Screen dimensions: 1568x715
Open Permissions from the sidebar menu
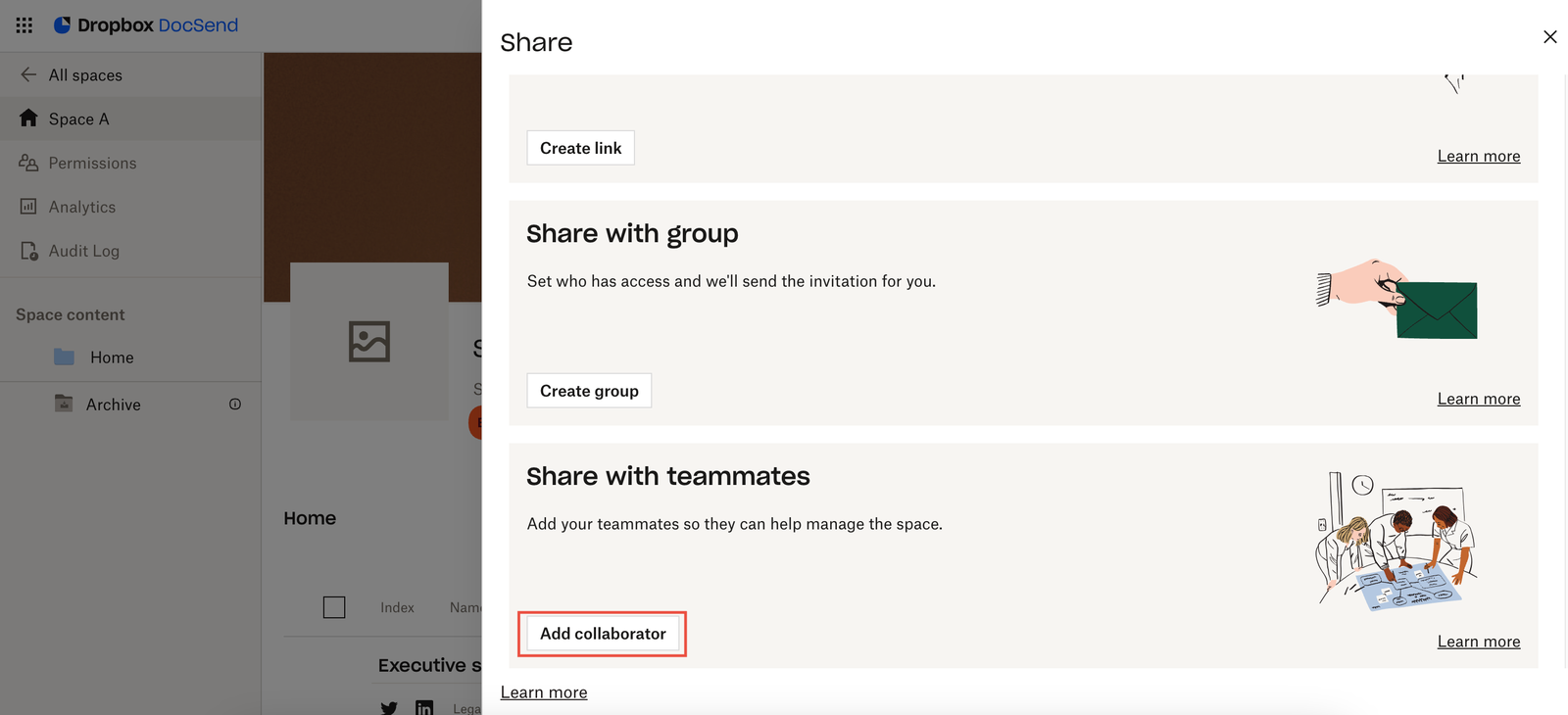(x=92, y=163)
